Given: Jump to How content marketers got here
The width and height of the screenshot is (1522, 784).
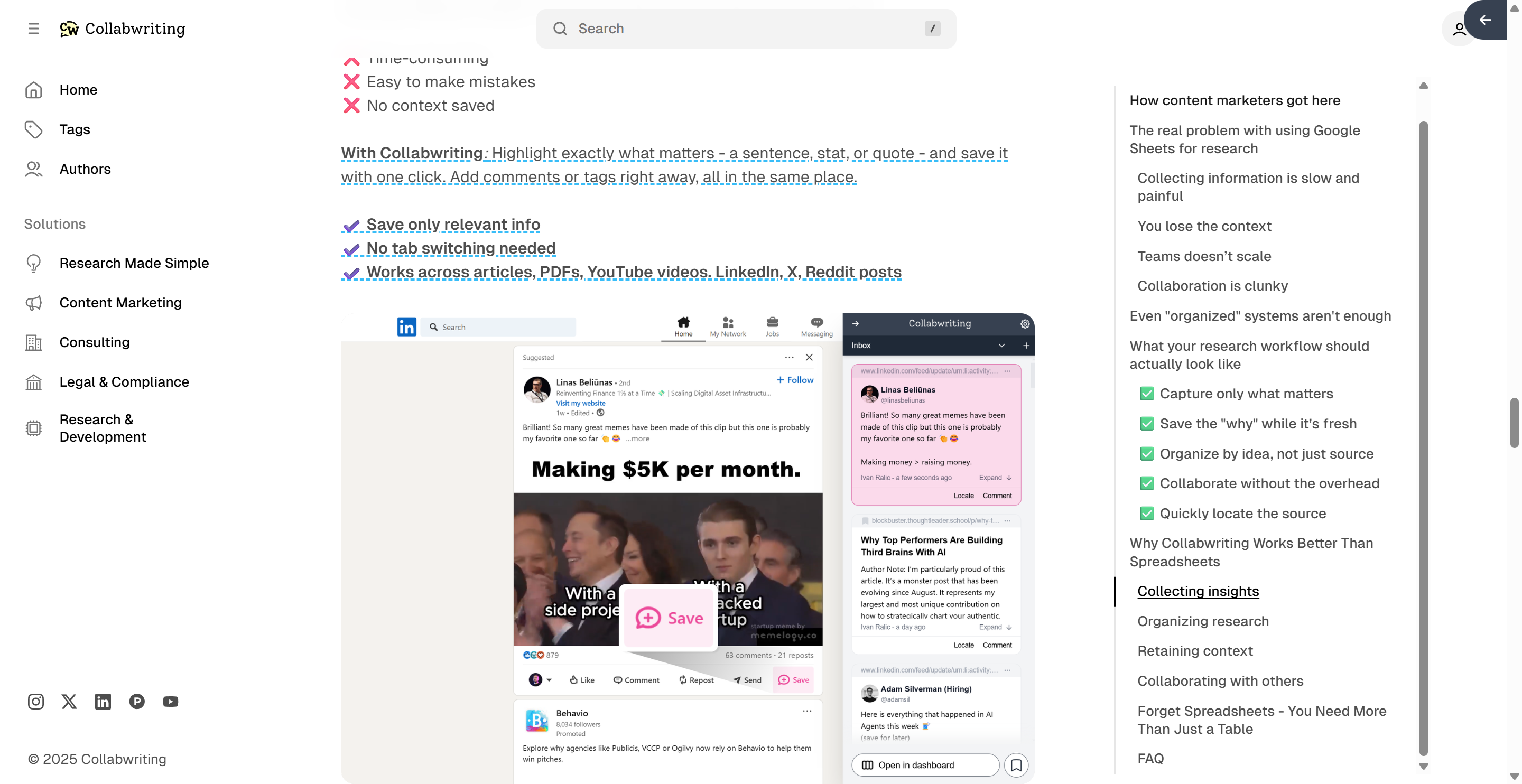Looking at the screenshot, I should [x=1235, y=100].
